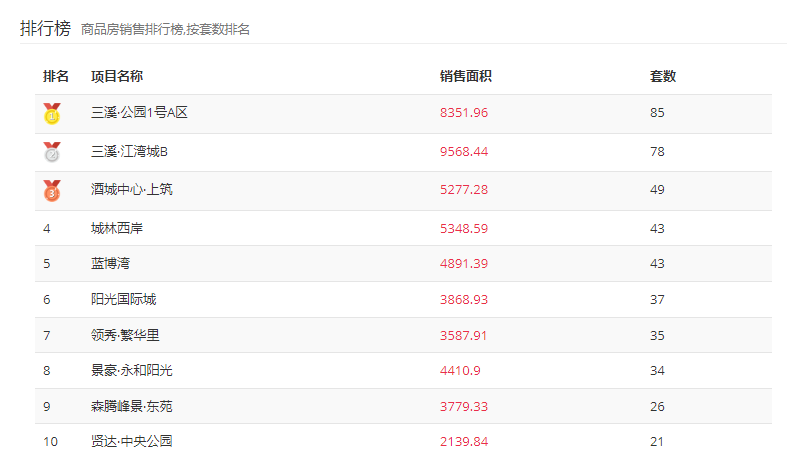Select project name 酒城中心·上筑
The width and height of the screenshot is (790, 476).
(131, 189)
